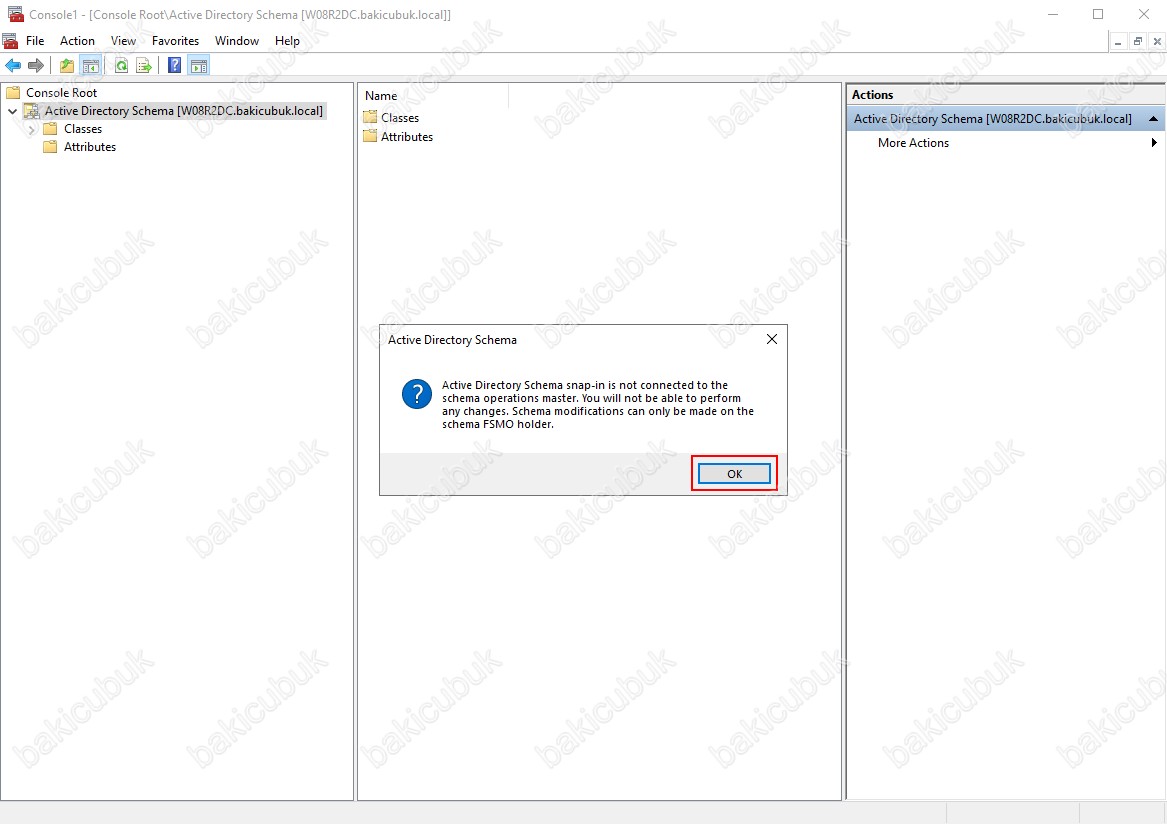1167x824 pixels.
Task: Click OK in the Active Directory Schema dialog
Action: 734,473
